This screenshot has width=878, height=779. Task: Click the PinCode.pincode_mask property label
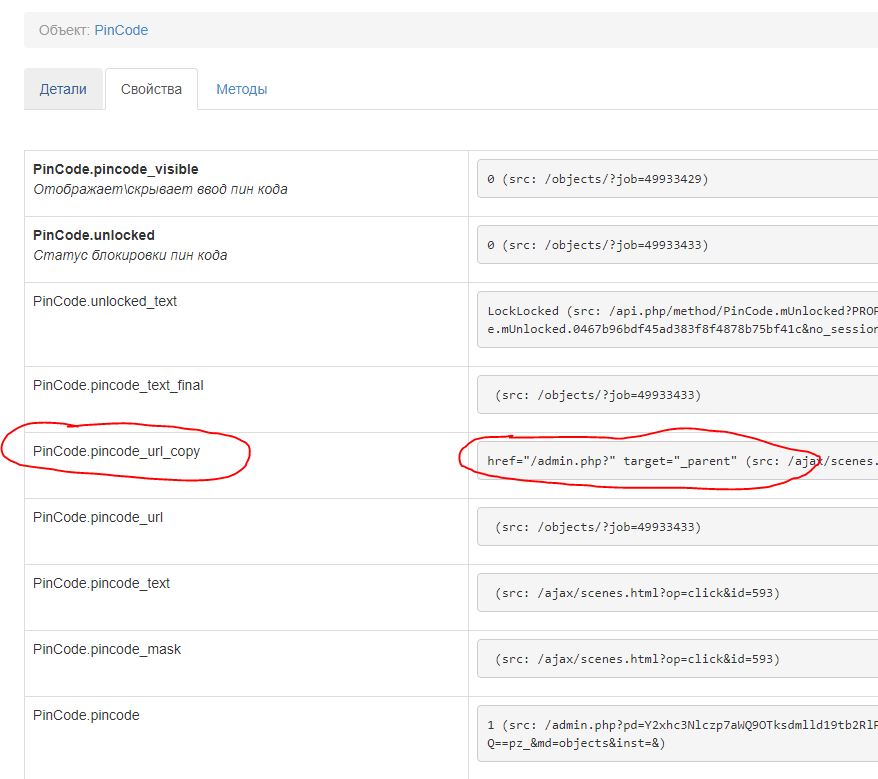(x=107, y=649)
